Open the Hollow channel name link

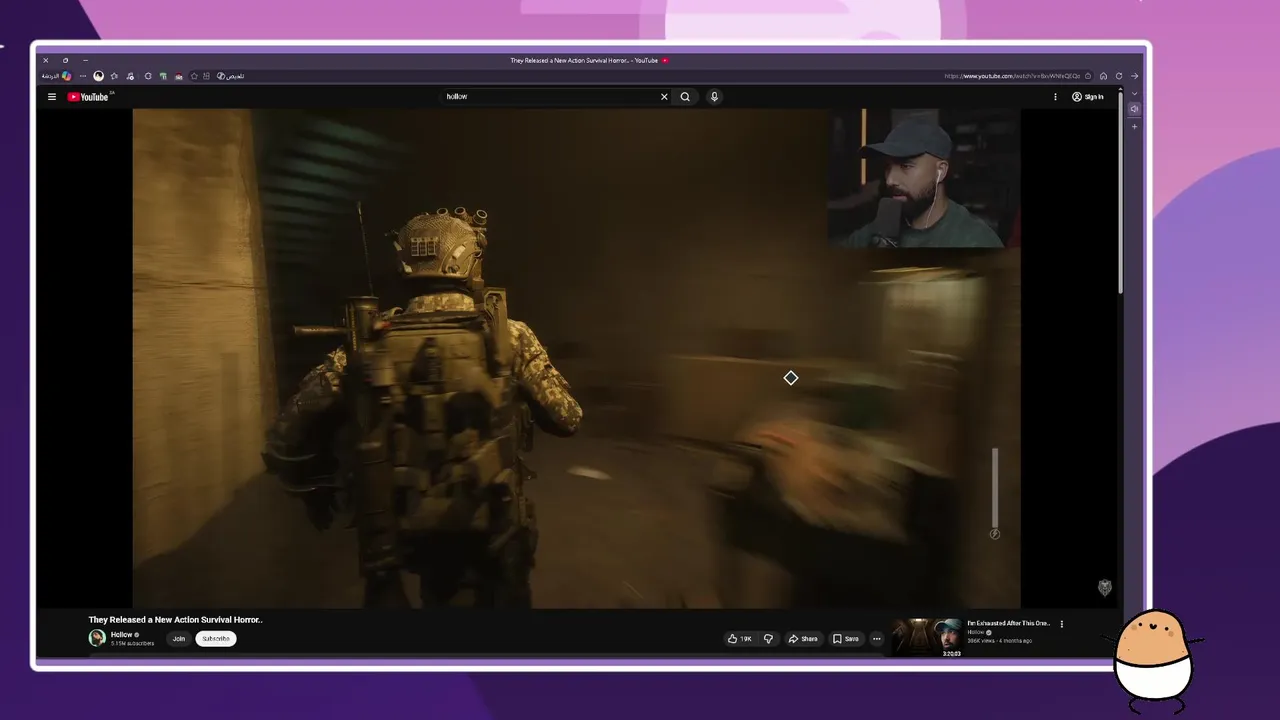pyautogui.click(x=122, y=635)
